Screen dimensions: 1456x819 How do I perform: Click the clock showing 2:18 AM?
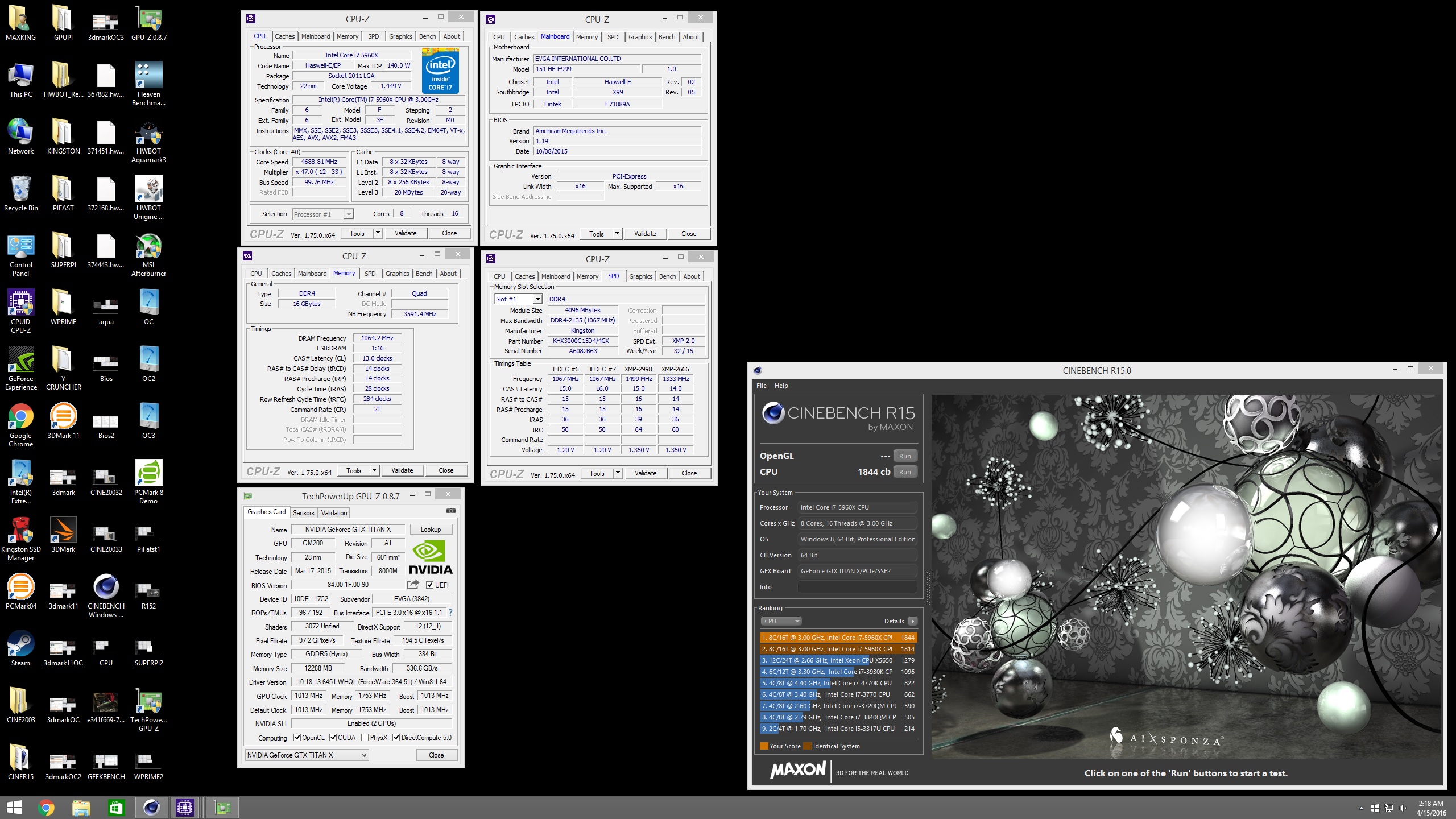(1430, 804)
